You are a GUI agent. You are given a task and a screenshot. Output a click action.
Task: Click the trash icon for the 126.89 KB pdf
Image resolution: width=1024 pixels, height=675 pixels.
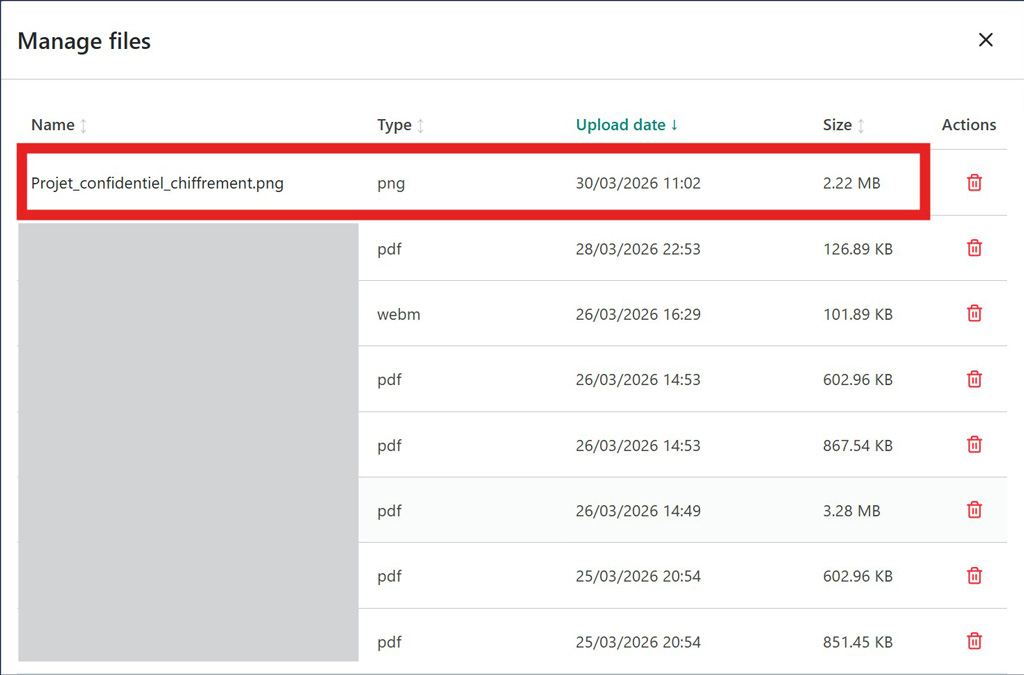(974, 249)
